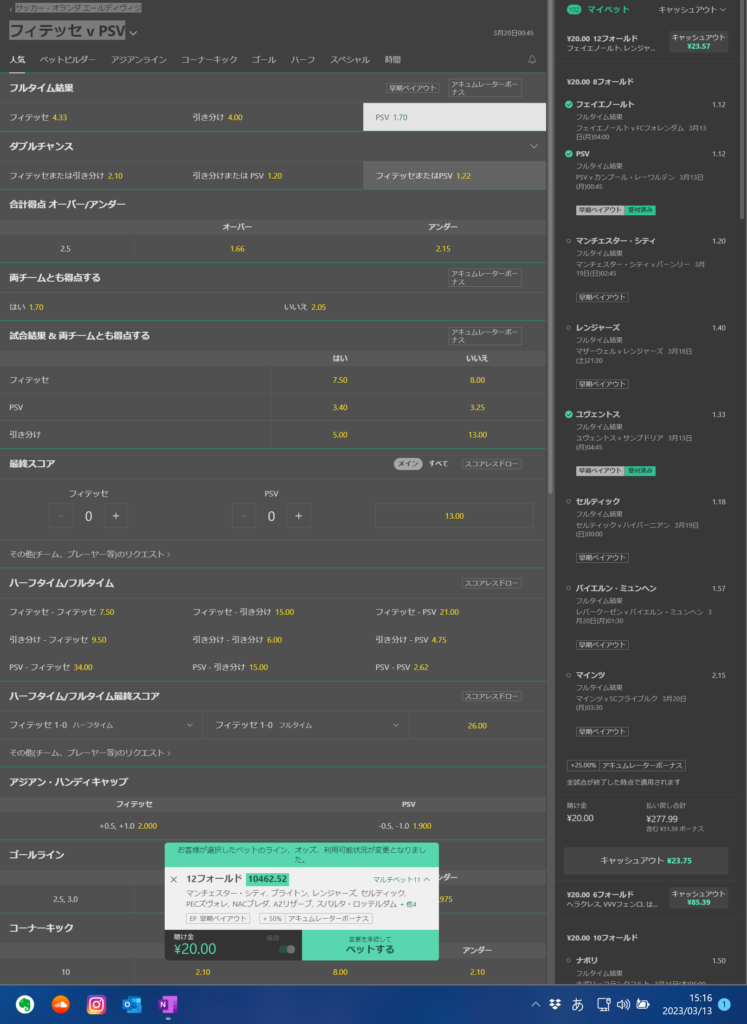Pick オーバー 2.5 goals at 1.66
Screen dimensions: 747x1024
coord(237,249)
